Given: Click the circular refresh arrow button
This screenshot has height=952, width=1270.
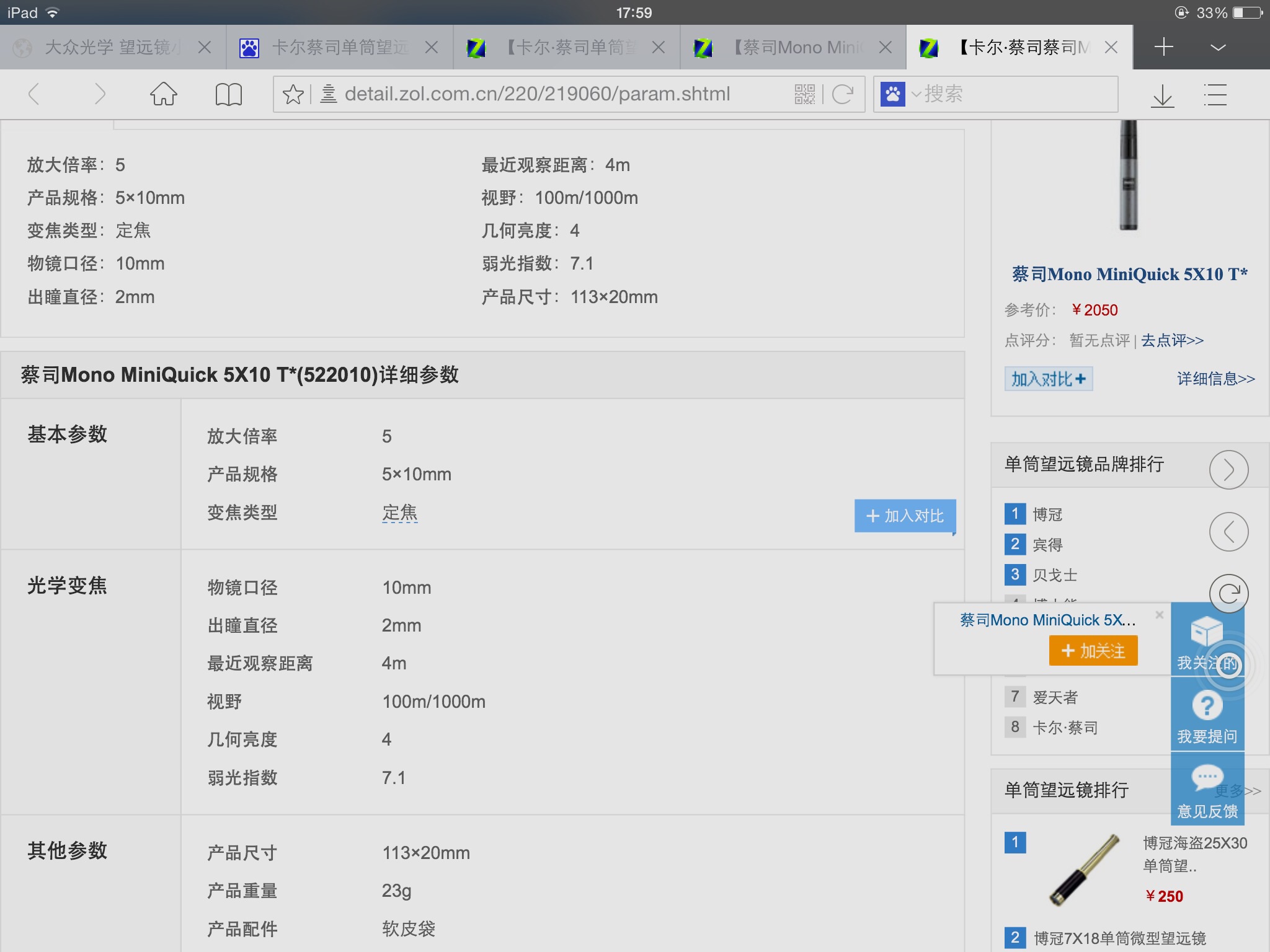Looking at the screenshot, I should tap(1228, 594).
